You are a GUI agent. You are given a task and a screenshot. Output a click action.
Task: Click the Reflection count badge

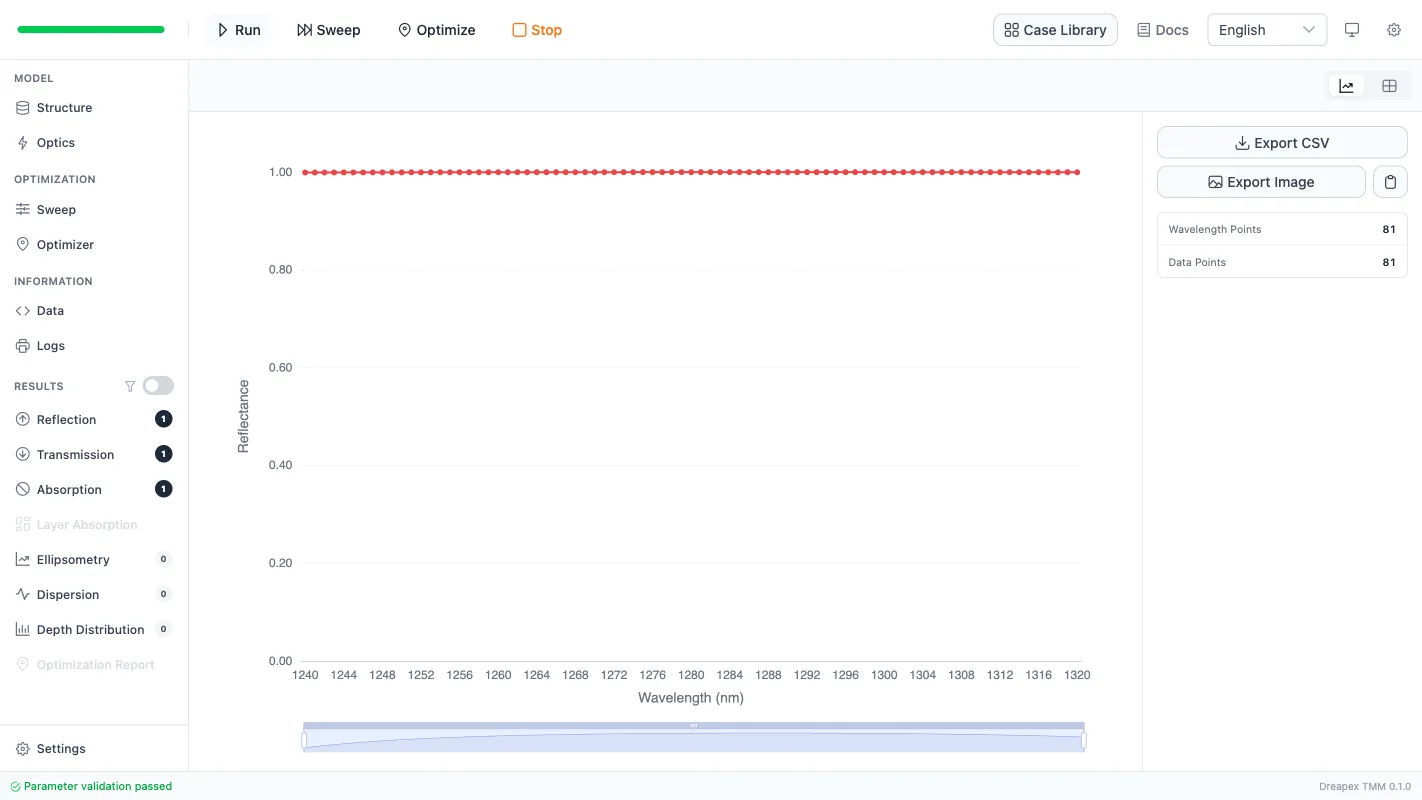164,420
